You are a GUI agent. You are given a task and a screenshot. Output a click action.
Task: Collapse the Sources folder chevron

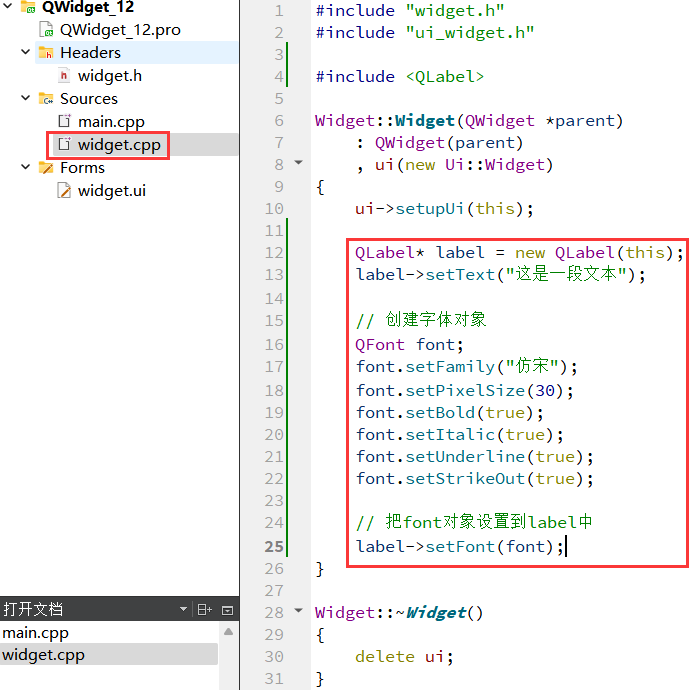[x=26, y=98]
